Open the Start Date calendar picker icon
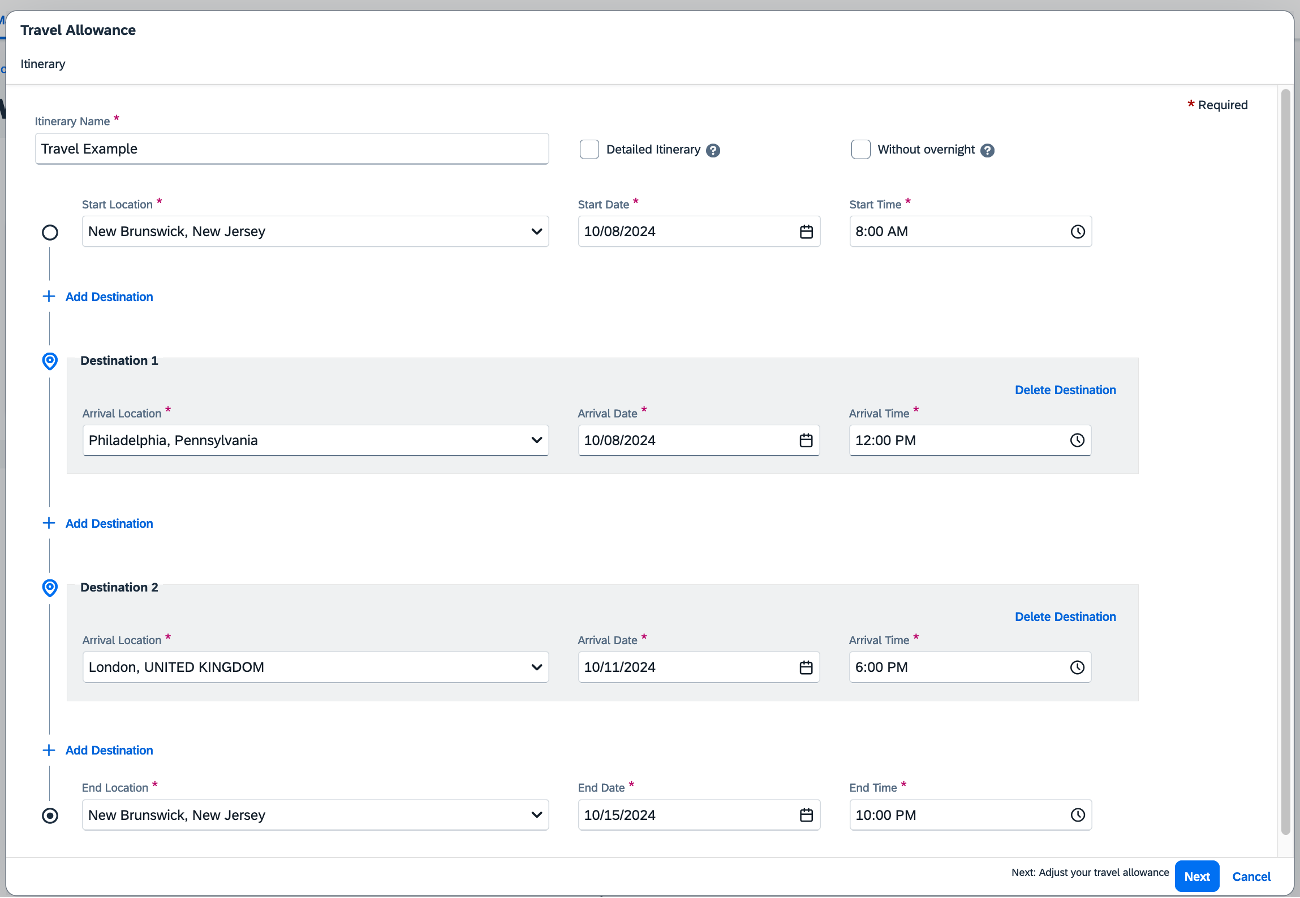Image resolution: width=1300 pixels, height=898 pixels. tap(806, 231)
